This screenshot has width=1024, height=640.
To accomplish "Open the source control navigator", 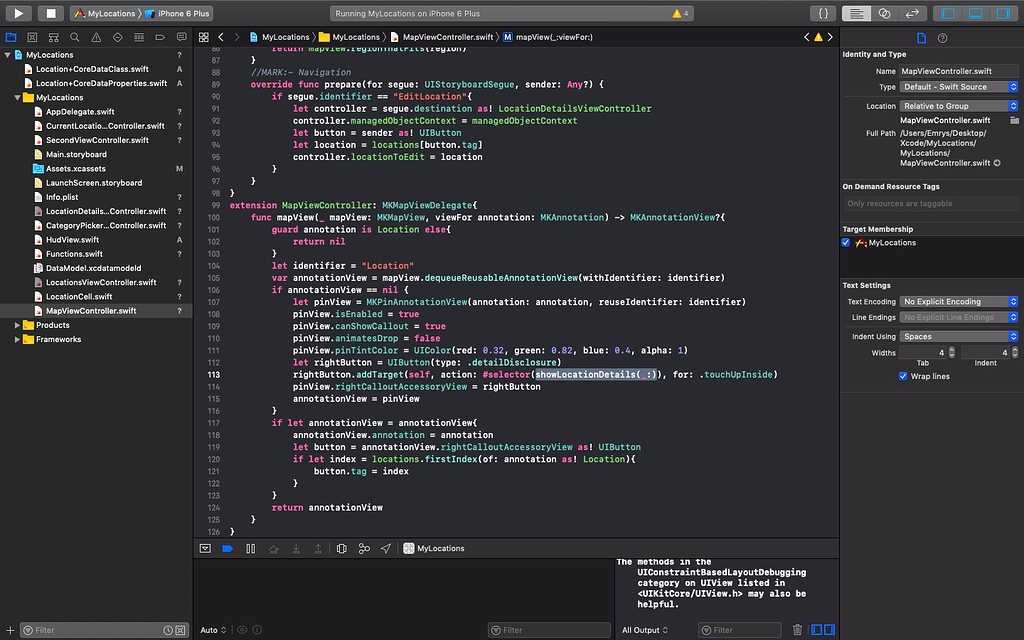I will (32, 37).
